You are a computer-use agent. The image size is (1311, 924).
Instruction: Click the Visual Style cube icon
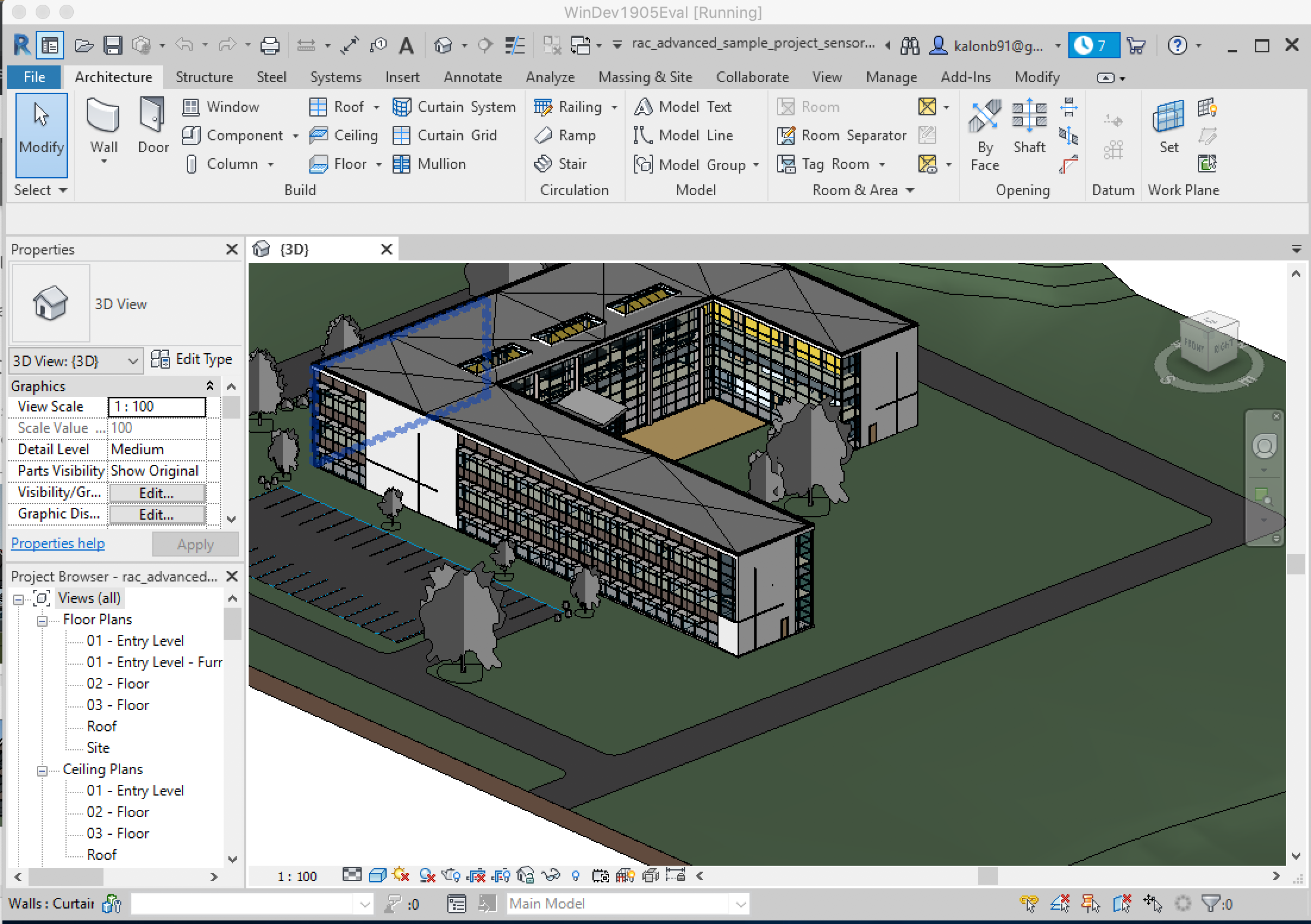[377, 875]
